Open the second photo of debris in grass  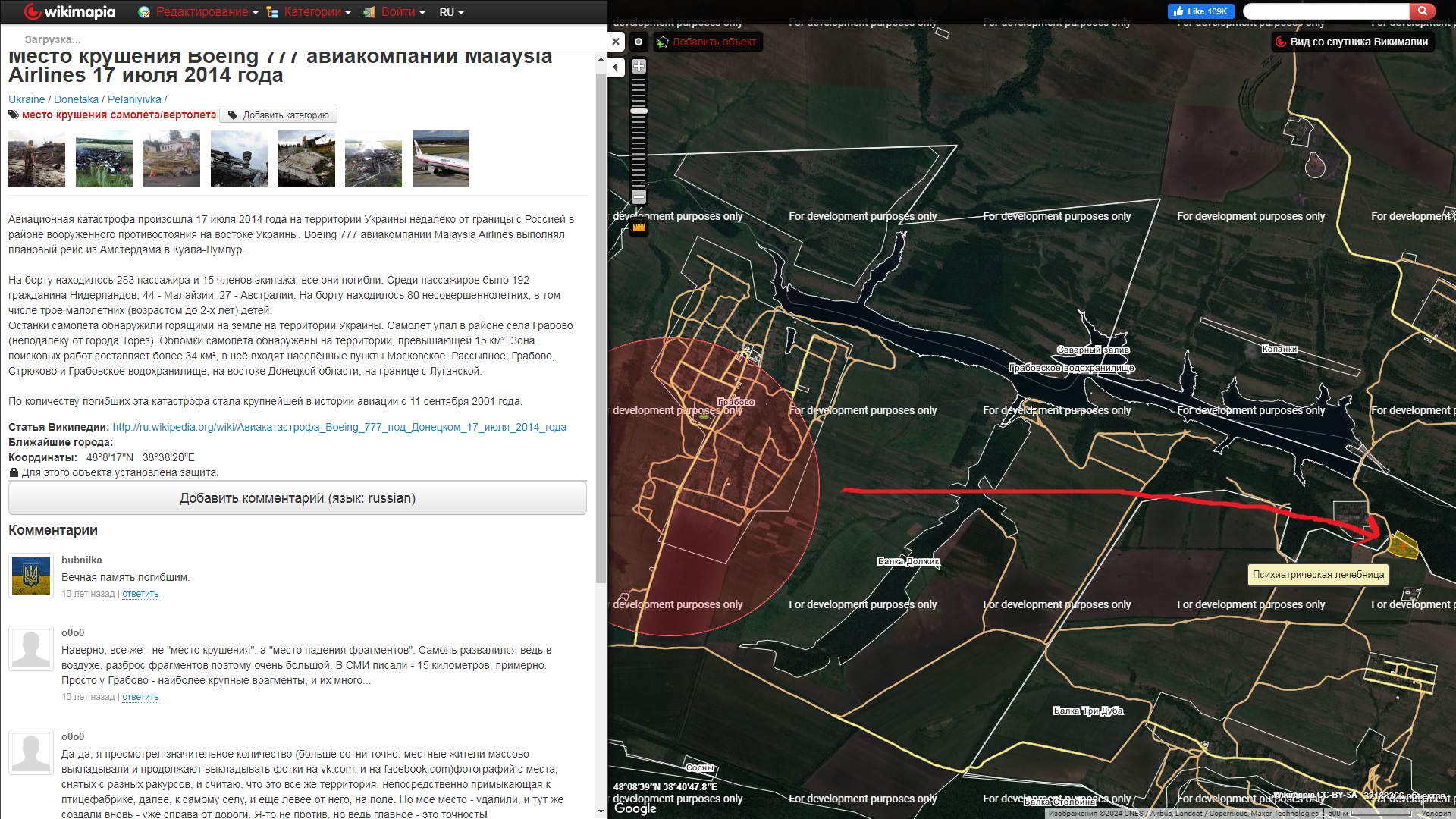(x=104, y=158)
